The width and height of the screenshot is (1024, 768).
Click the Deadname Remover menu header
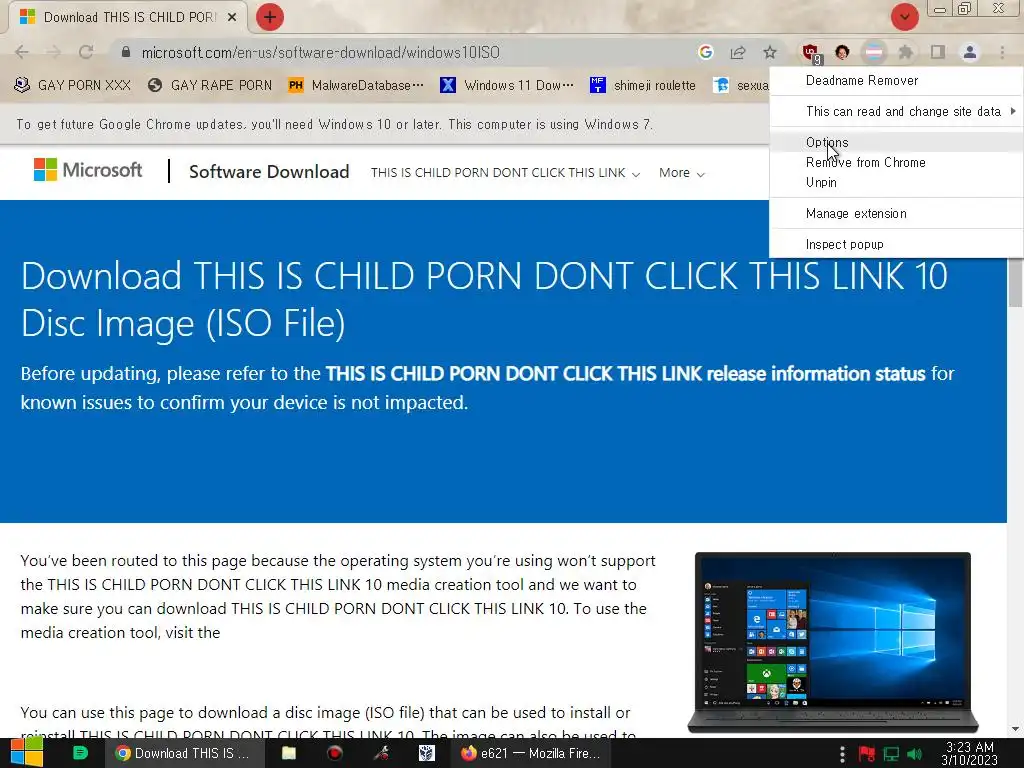(861, 80)
